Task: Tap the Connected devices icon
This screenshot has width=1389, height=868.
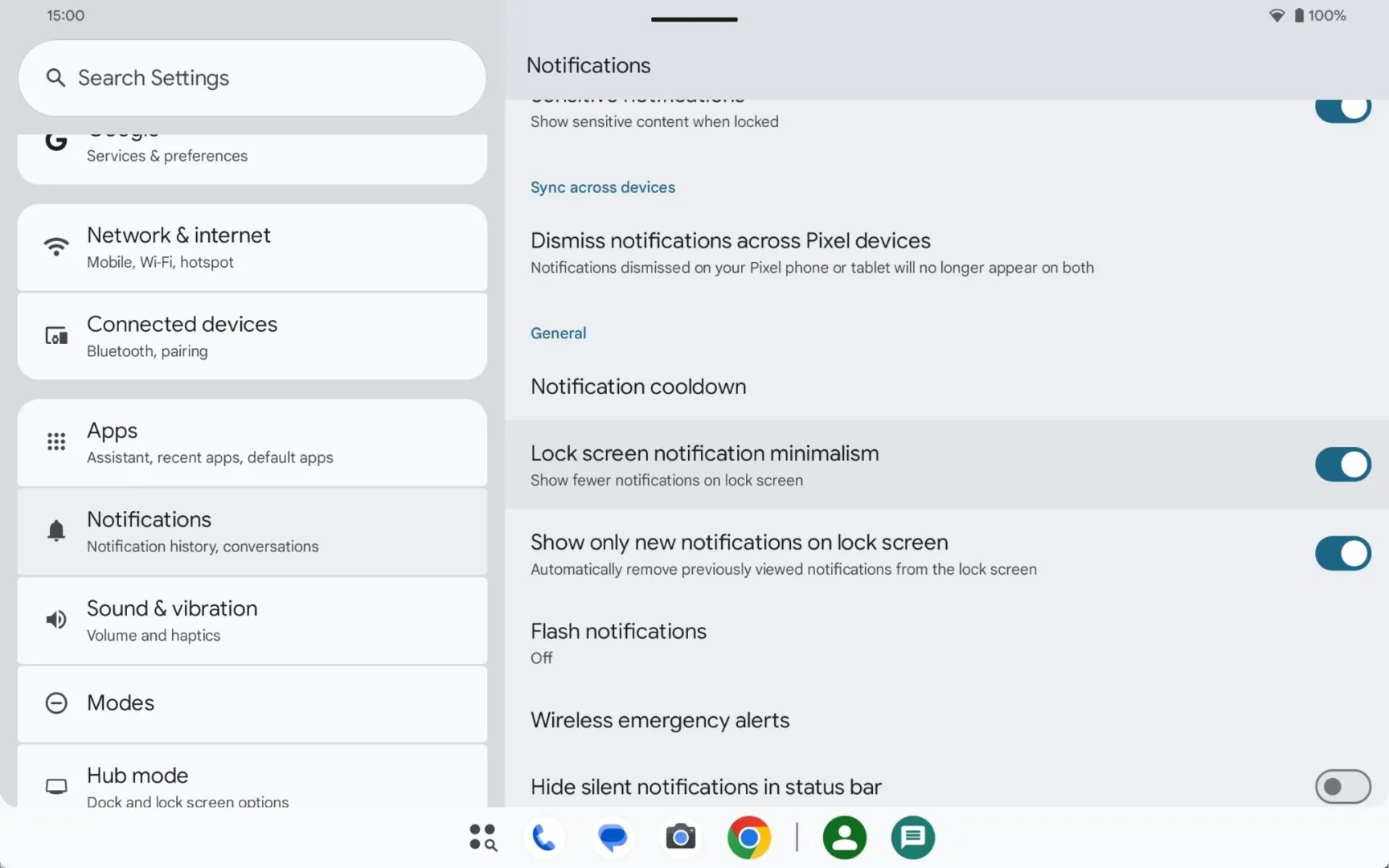Action: click(56, 335)
